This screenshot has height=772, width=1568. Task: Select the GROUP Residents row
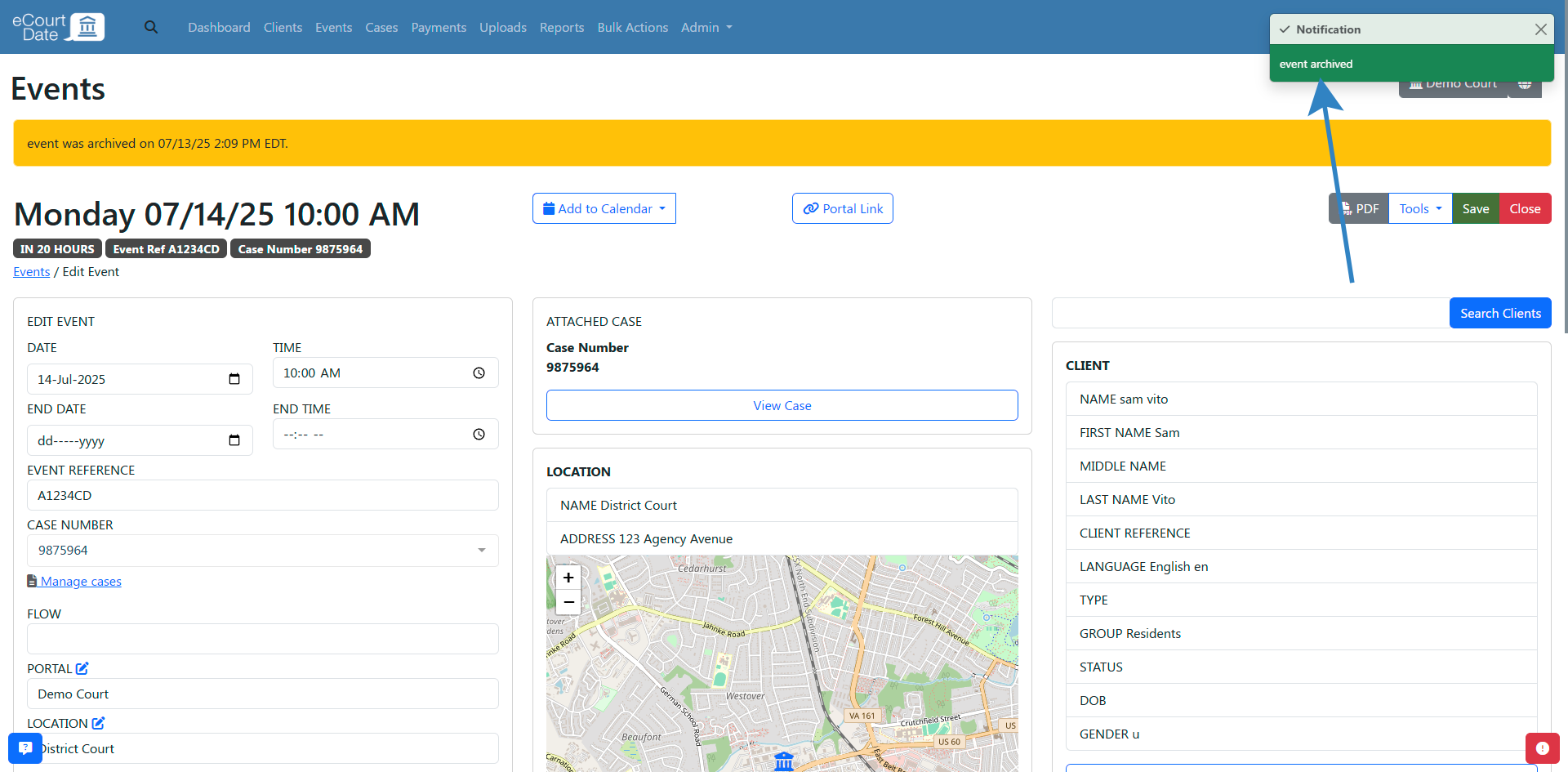[1302, 633]
